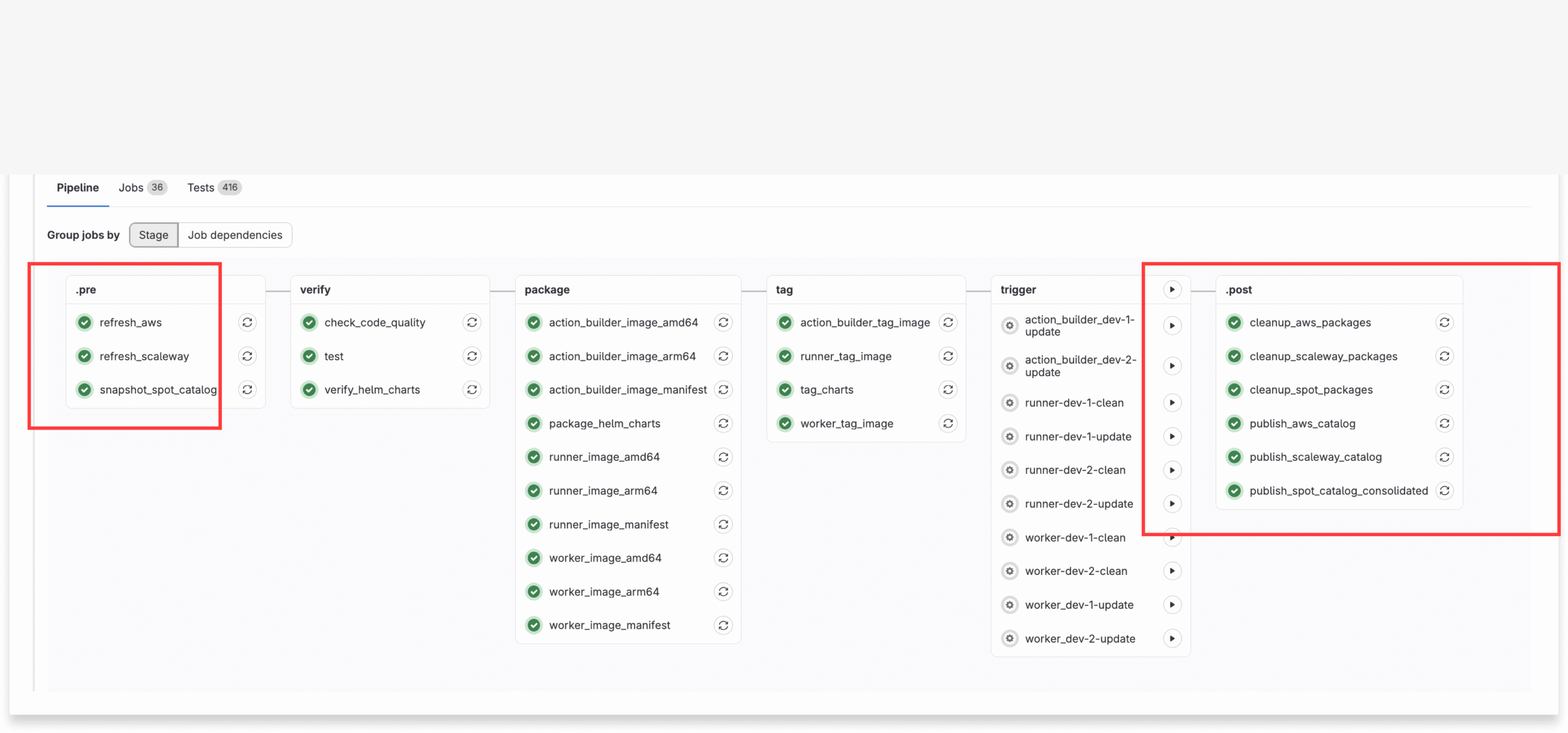Run the action_builder_dev-1-update manual job

tap(1172, 325)
